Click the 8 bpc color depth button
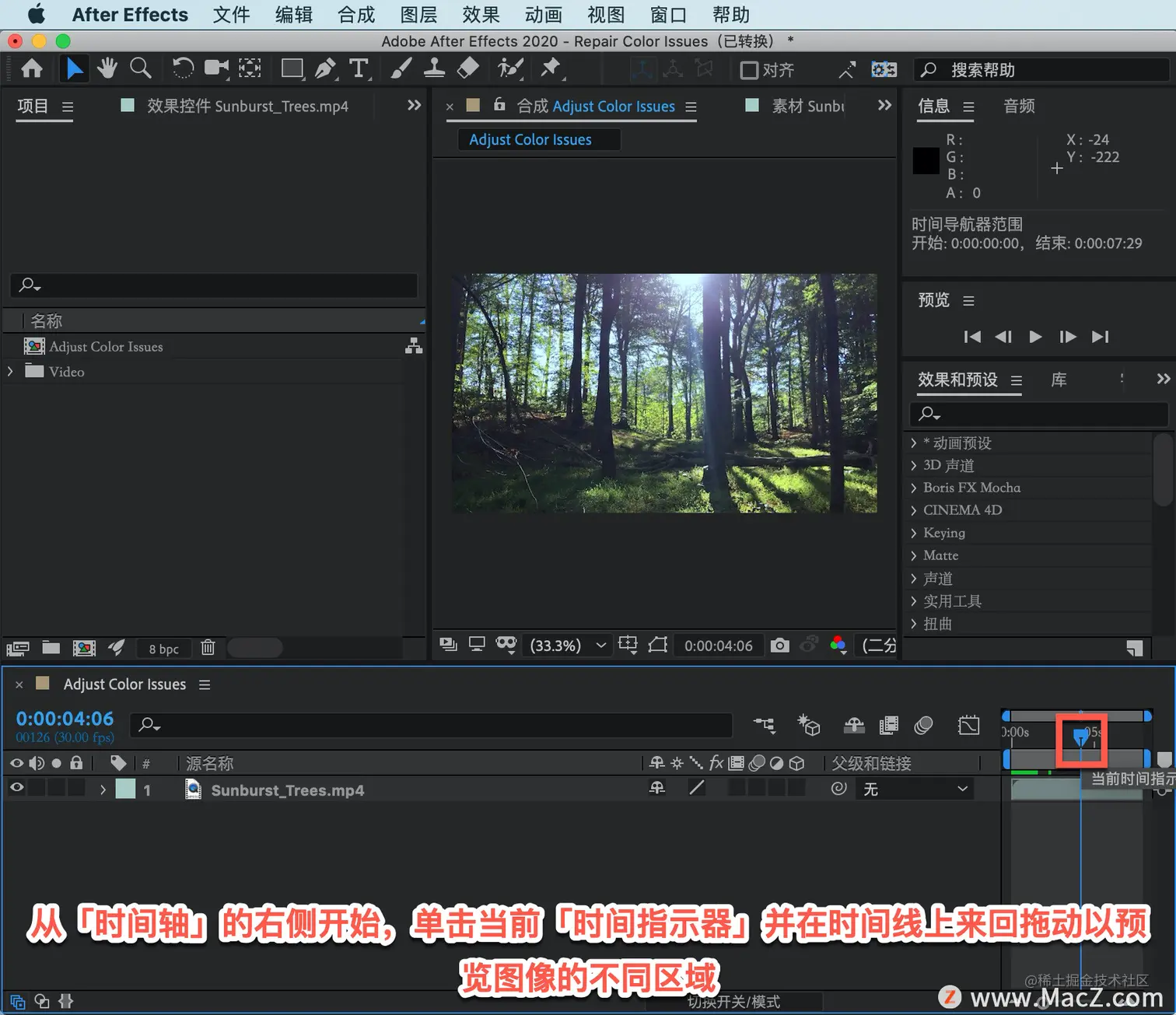Viewport: 1176px width, 1015px height. (163, 649)
